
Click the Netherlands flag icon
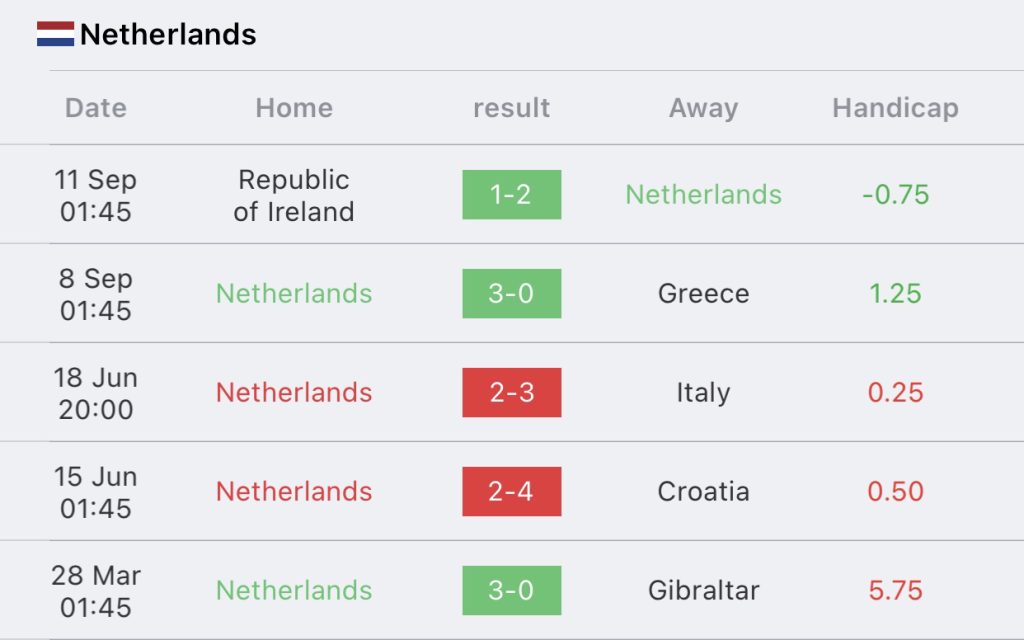(55, 34)
